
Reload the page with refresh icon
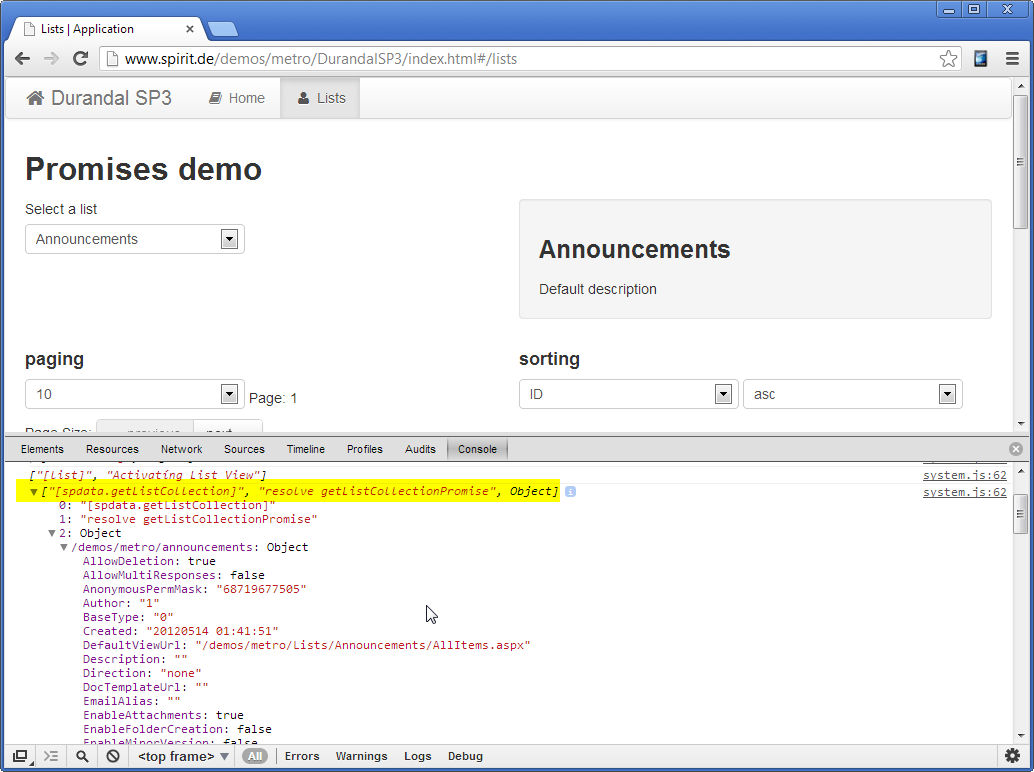click(80, 59)
